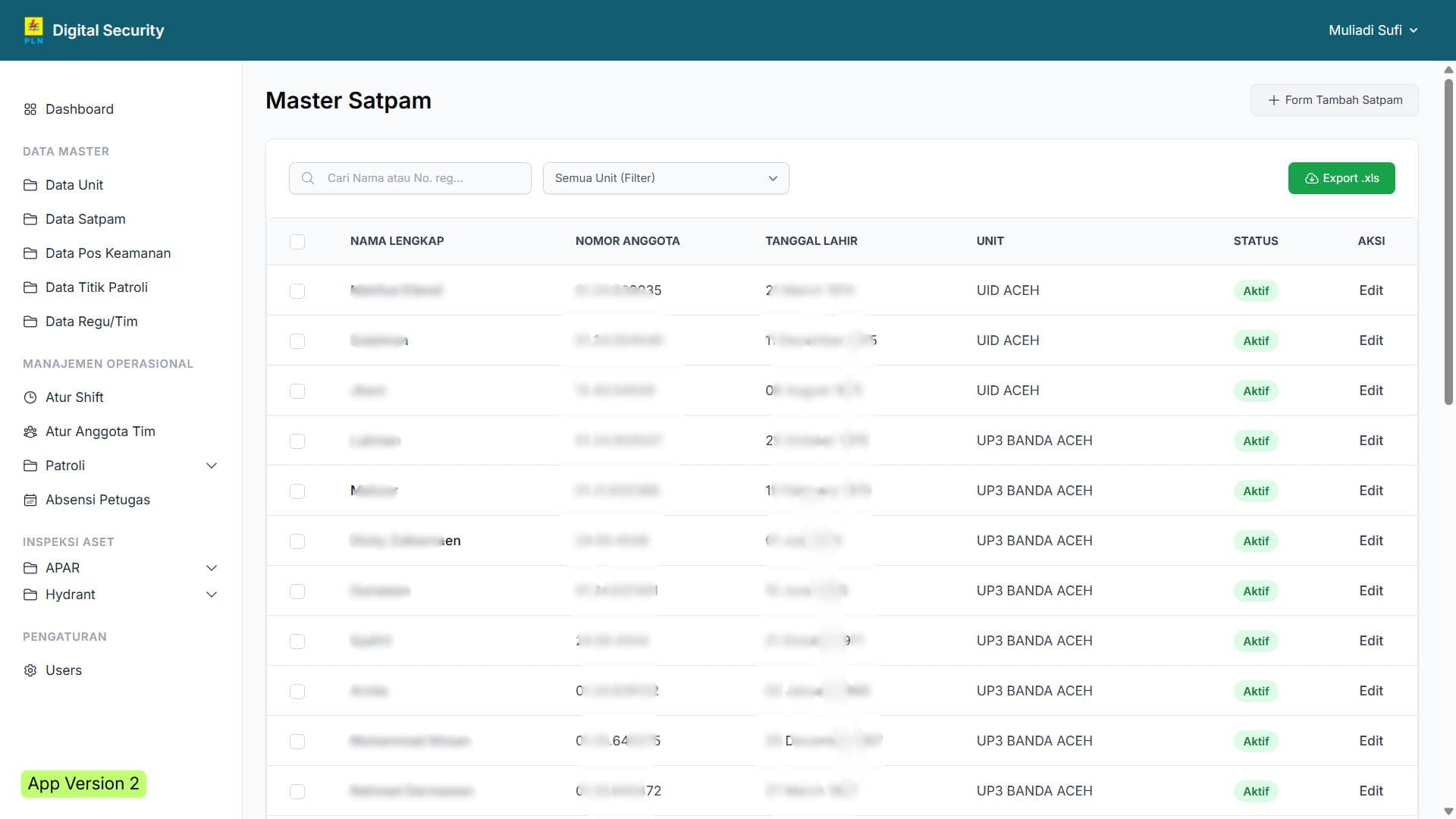Viewport: 1456px width, 819px height.
Task: Edit the first UID ACEH row
Action: 1371,290
